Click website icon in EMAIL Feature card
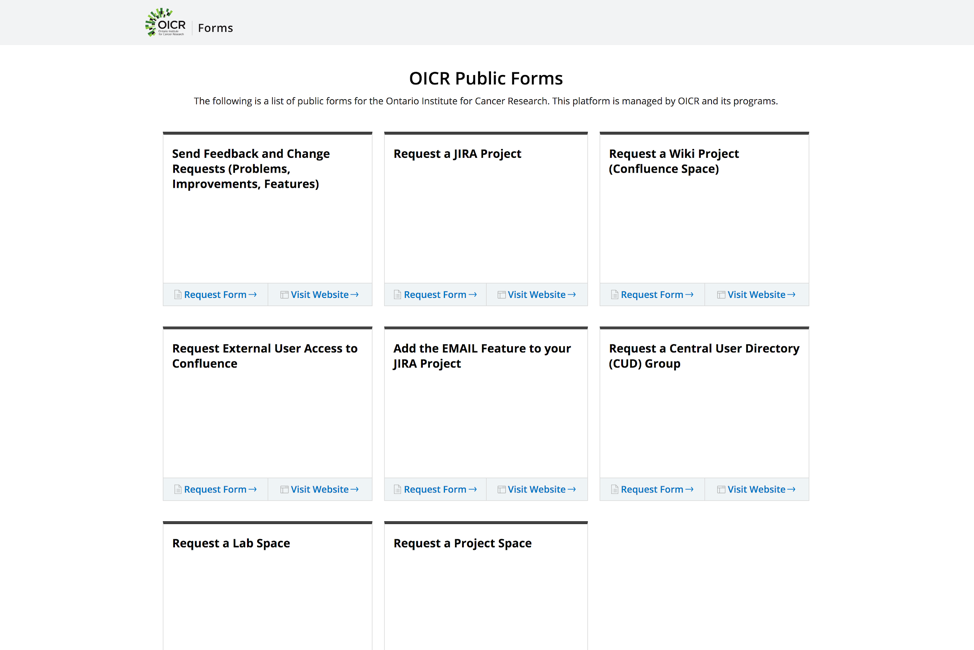 501,490
